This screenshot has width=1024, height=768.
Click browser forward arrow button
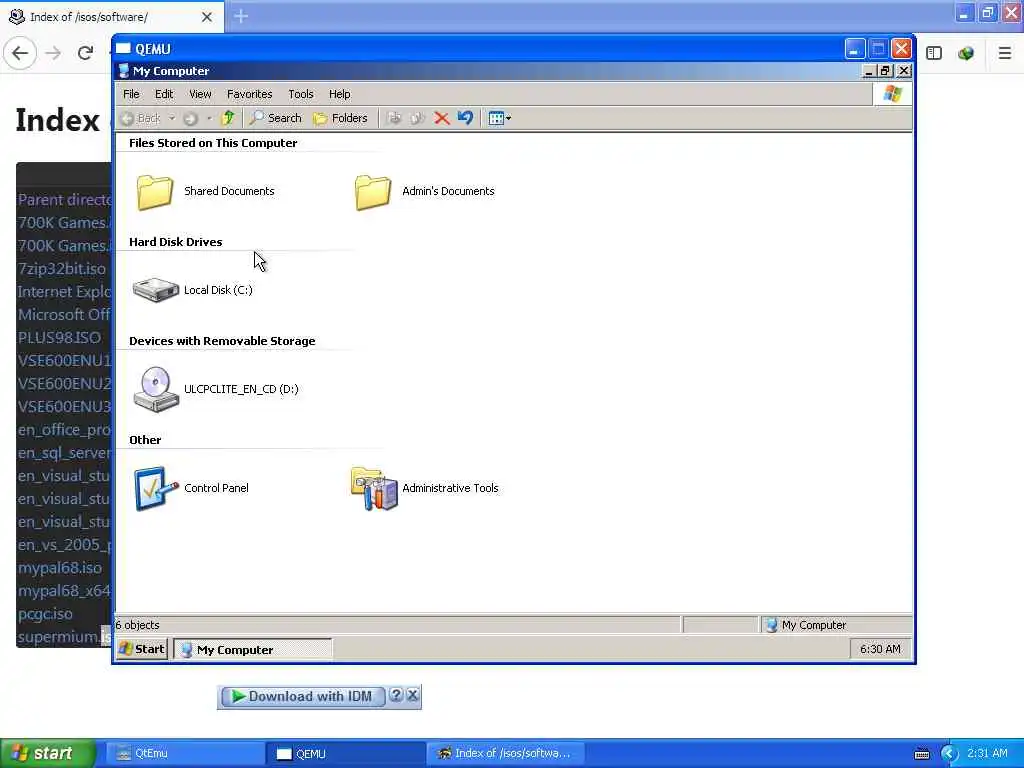pos(54,53)
